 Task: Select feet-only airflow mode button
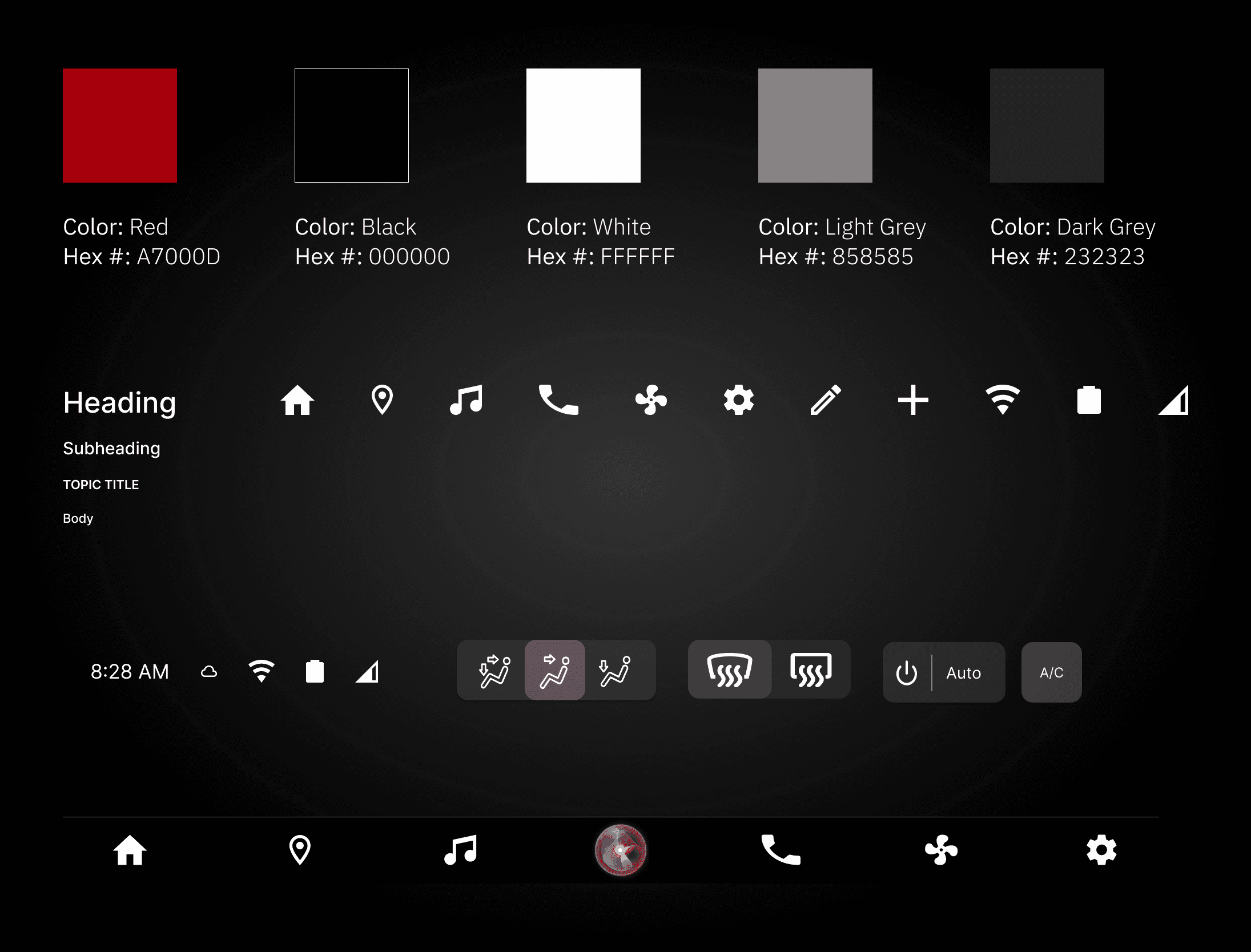tap(616, 671)
